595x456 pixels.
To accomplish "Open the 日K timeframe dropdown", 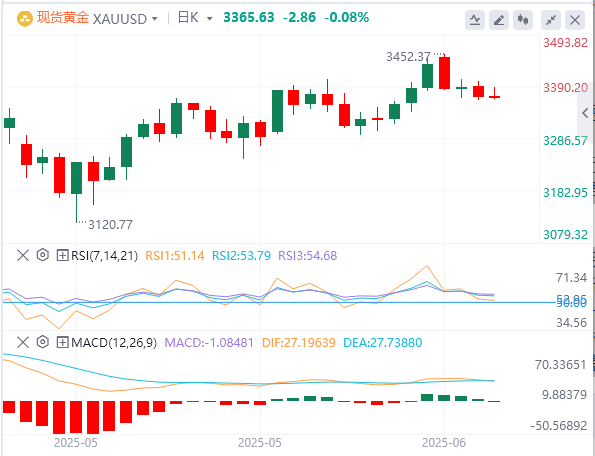I will pyautogui.click(x=209, y=19).
